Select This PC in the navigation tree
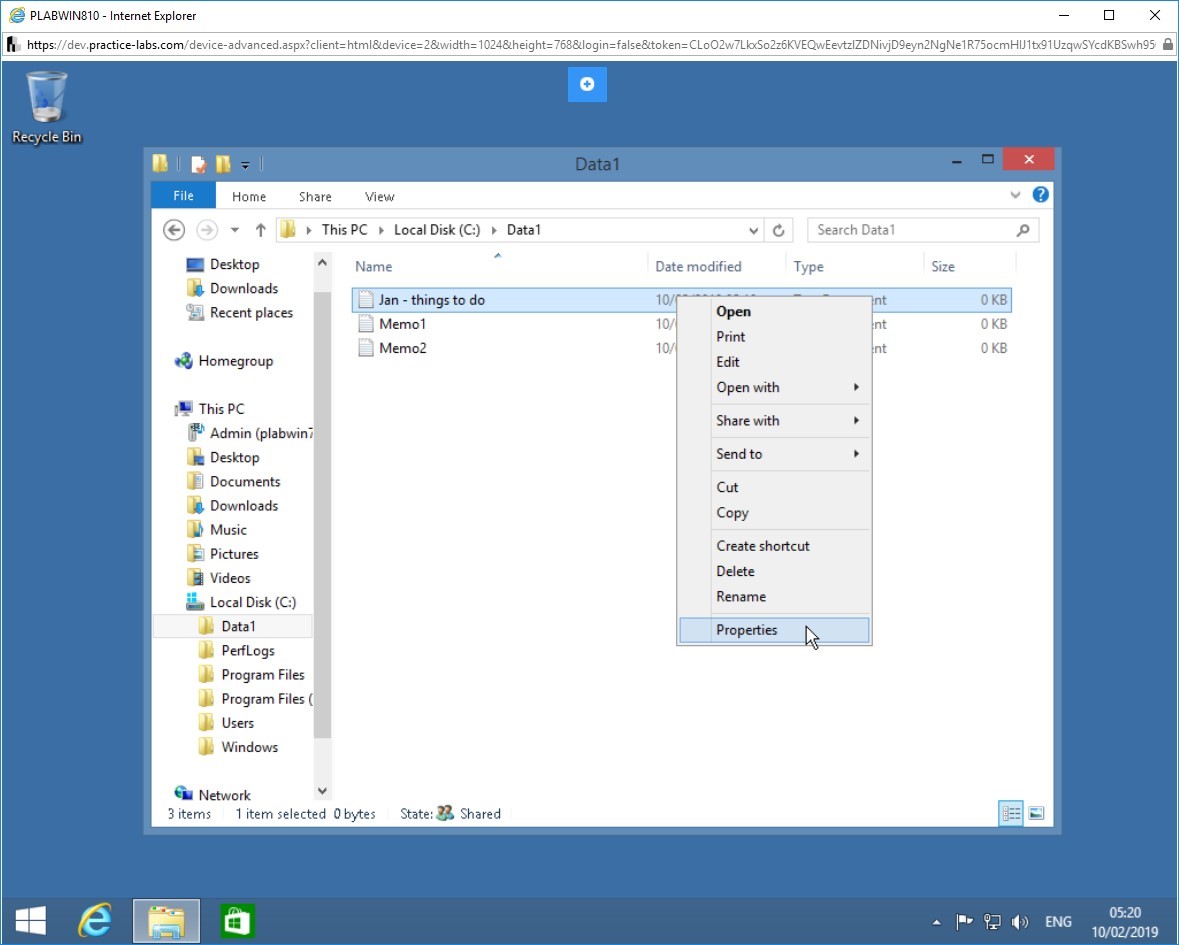This screenshot has height=945, width=1179. coord(210,409)
